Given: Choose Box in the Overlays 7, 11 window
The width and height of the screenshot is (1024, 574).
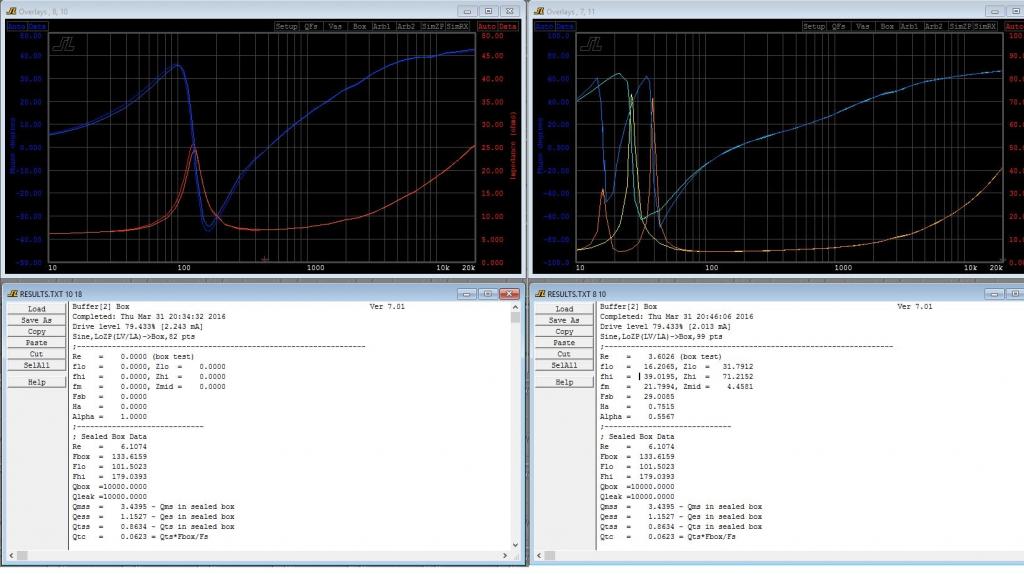Looking at the screenshot, I should [x=887, y=26].
